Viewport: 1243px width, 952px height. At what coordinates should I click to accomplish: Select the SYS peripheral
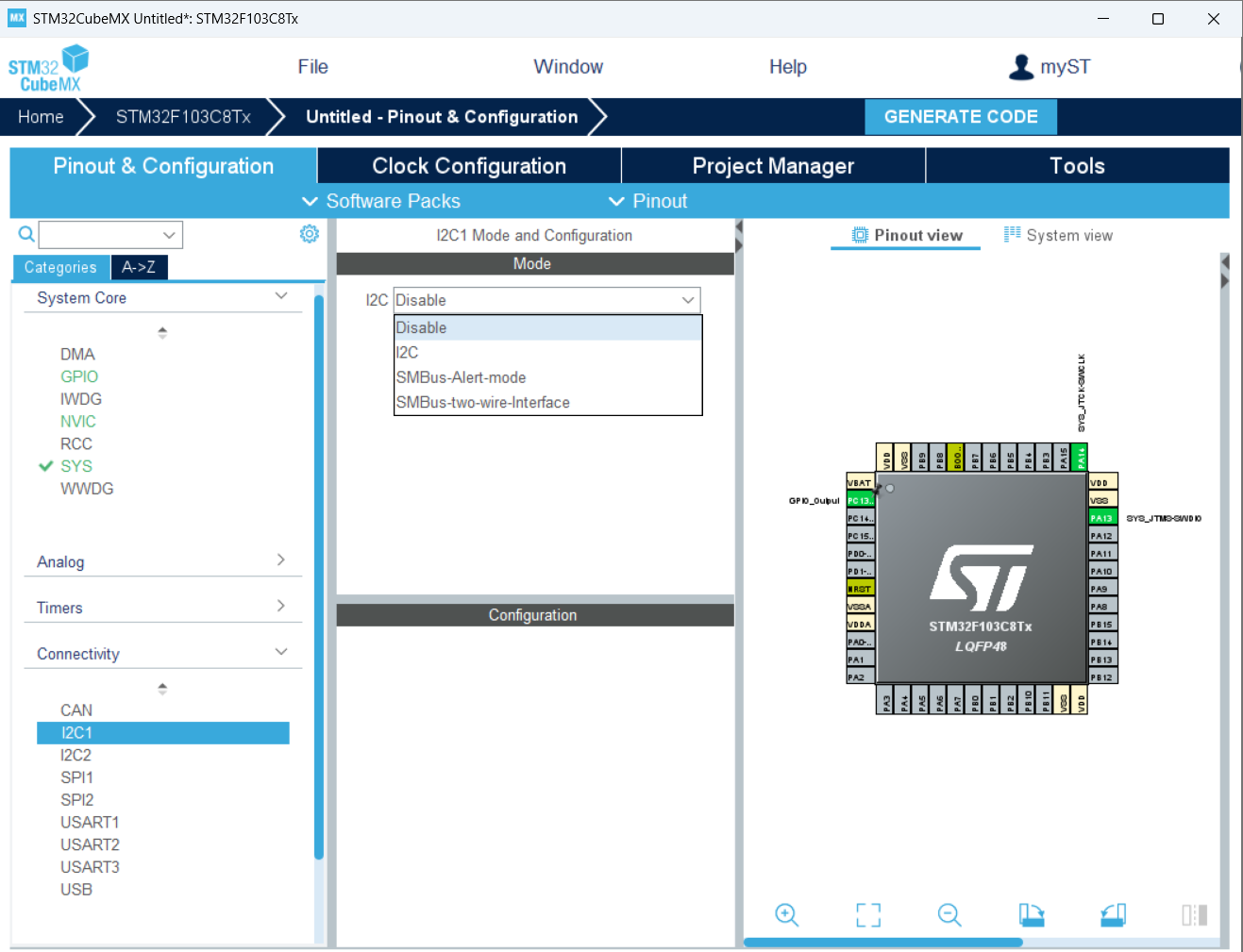point(76,466)
